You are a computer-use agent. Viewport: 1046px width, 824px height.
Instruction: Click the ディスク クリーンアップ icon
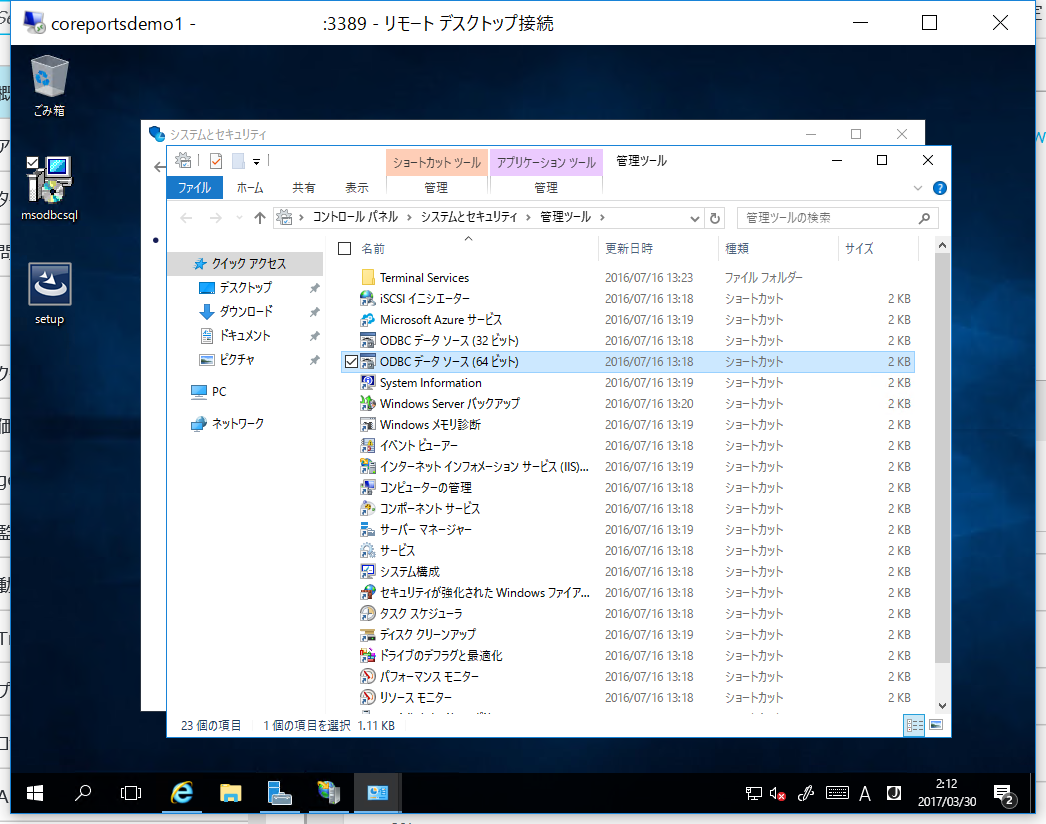click(x=368, y=635)
